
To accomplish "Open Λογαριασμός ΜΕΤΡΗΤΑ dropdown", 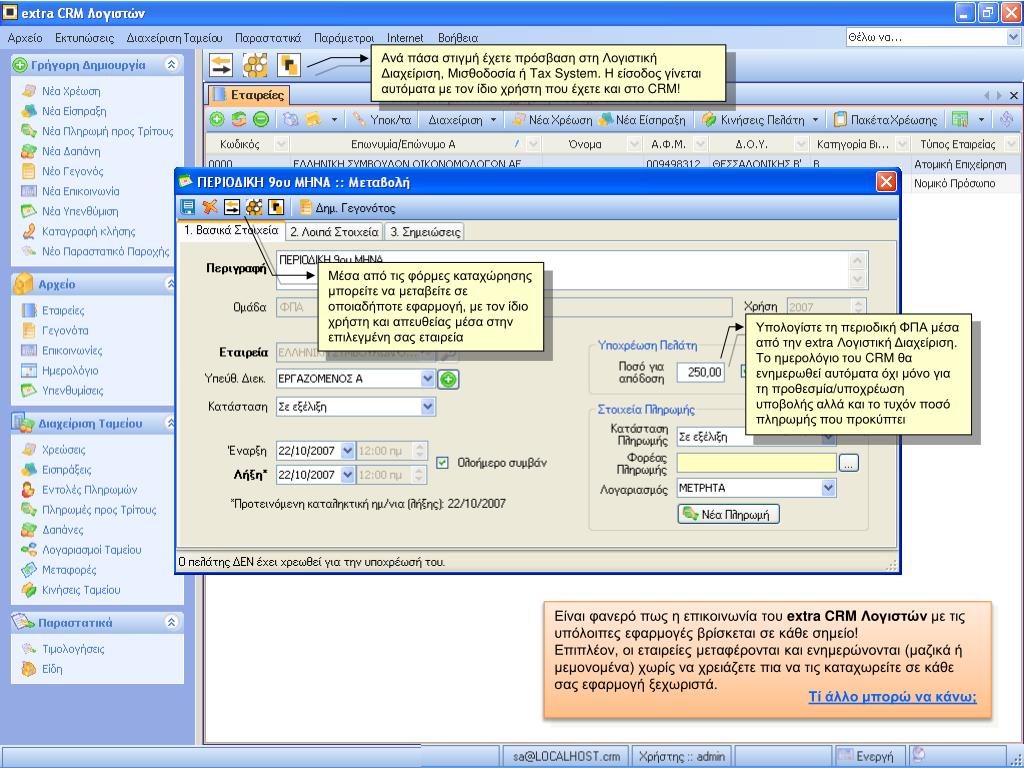I will pos(829,488).
